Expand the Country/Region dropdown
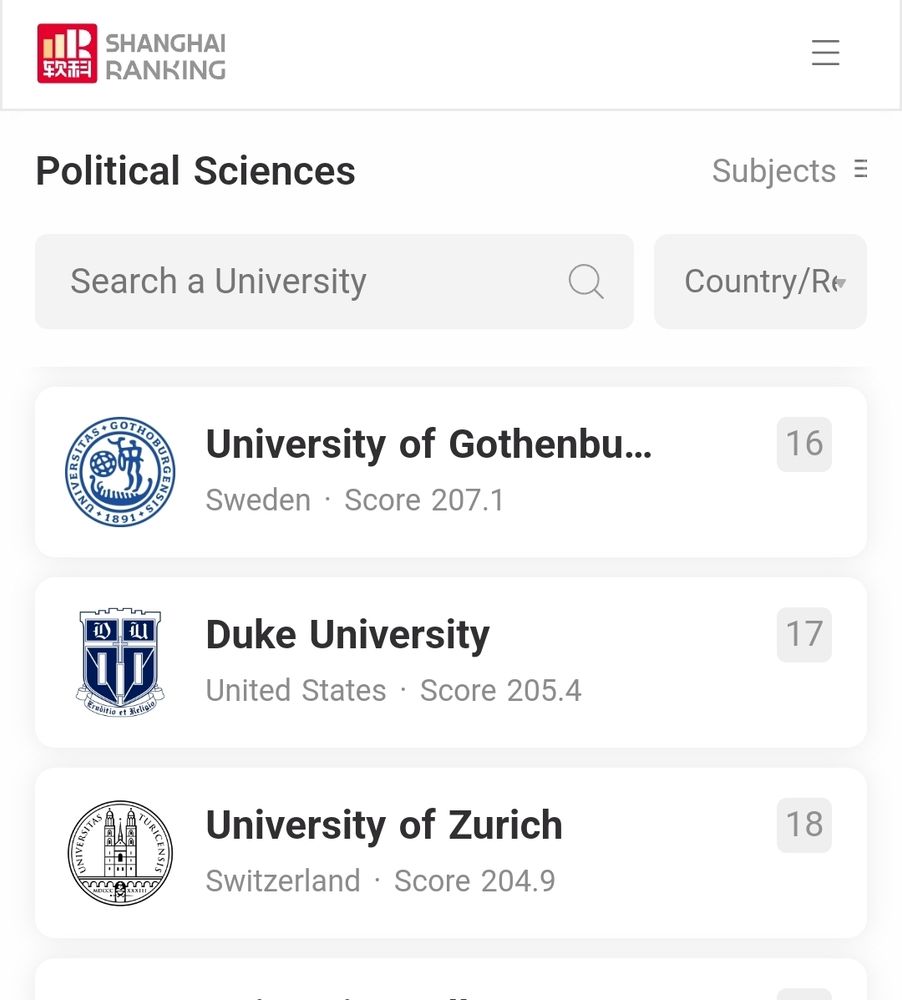The height and width of the screenshot is (1000, 902). (x=760, y=281)
